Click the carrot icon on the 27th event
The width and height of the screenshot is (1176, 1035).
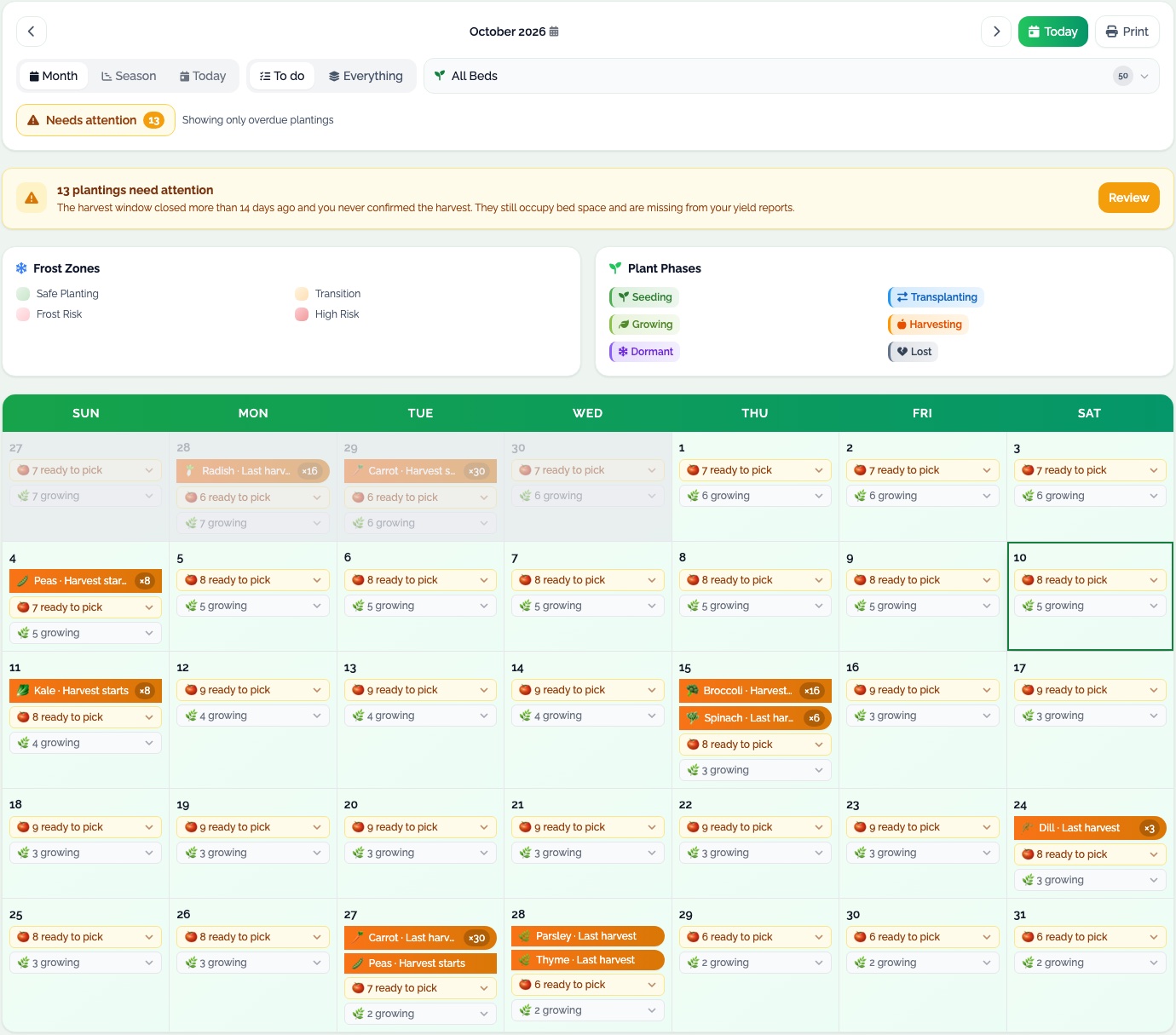(358, 938)
